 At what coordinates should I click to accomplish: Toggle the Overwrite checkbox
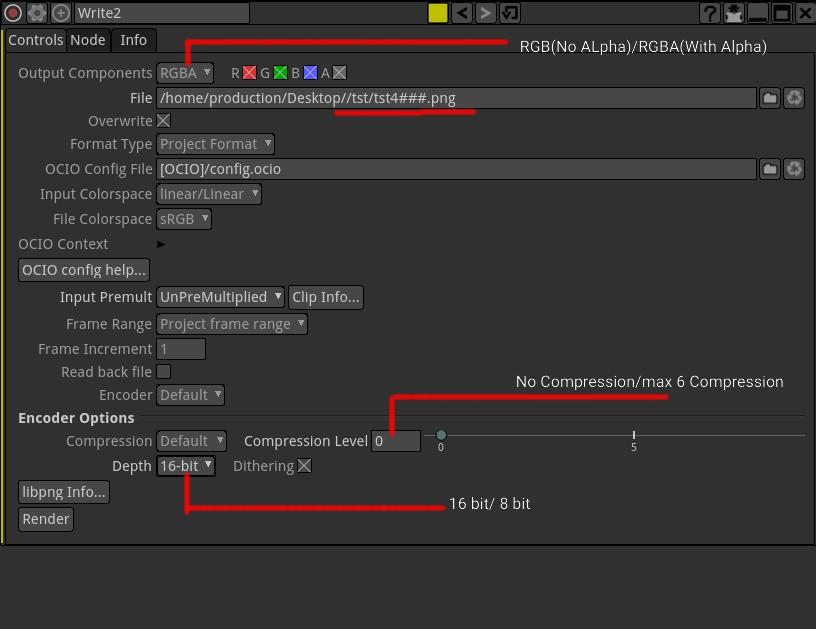[x=164, y=121]
